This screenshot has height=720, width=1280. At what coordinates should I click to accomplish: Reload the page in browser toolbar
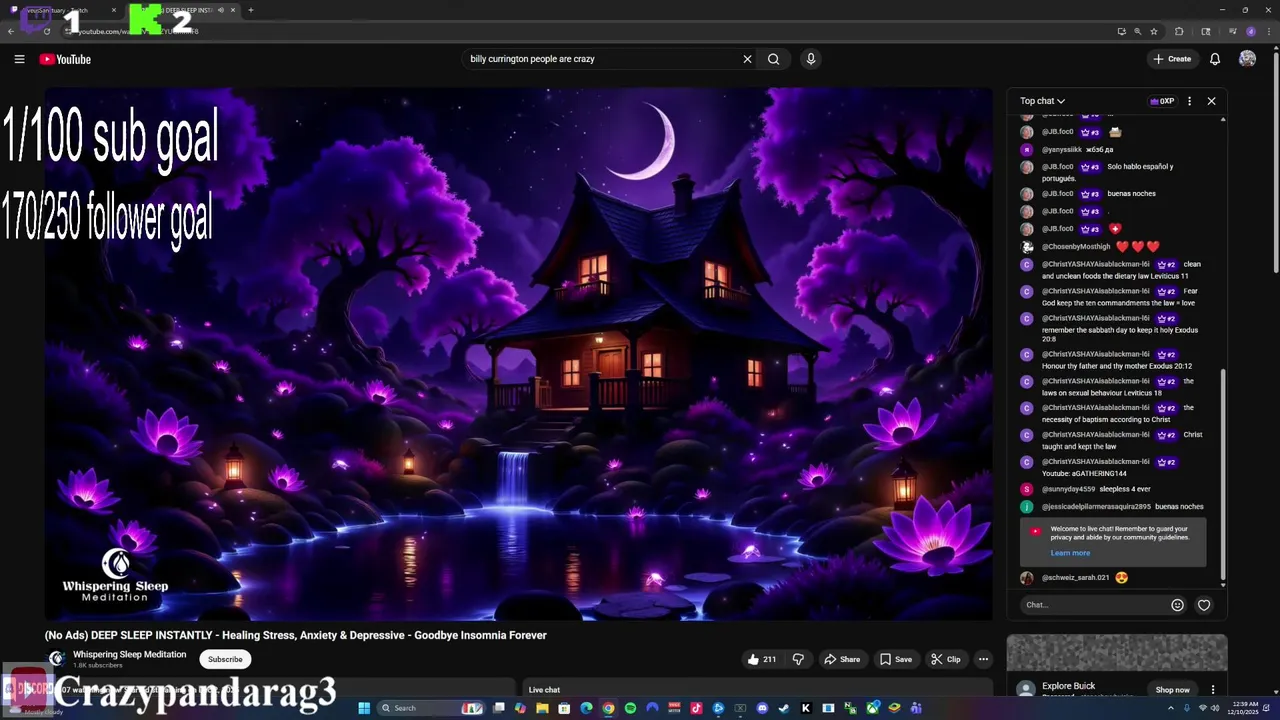tap(47, 31)
